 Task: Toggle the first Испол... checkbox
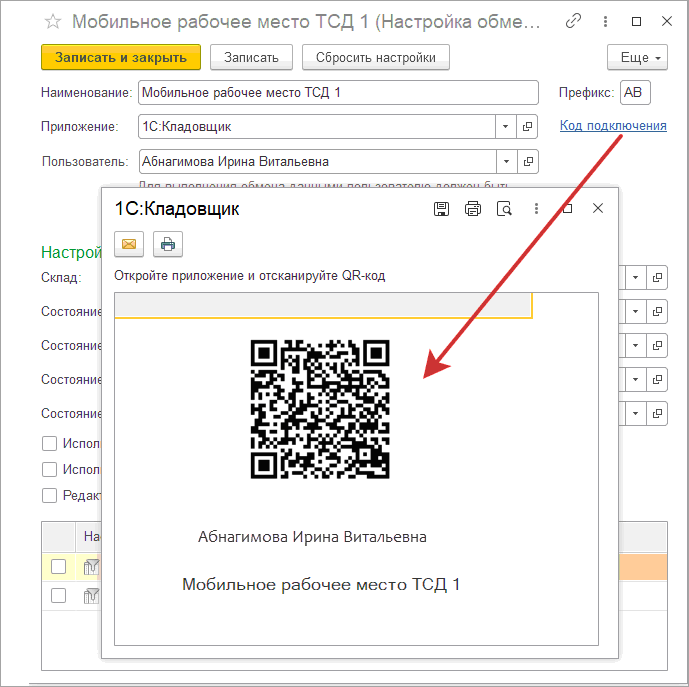point(49,443)
